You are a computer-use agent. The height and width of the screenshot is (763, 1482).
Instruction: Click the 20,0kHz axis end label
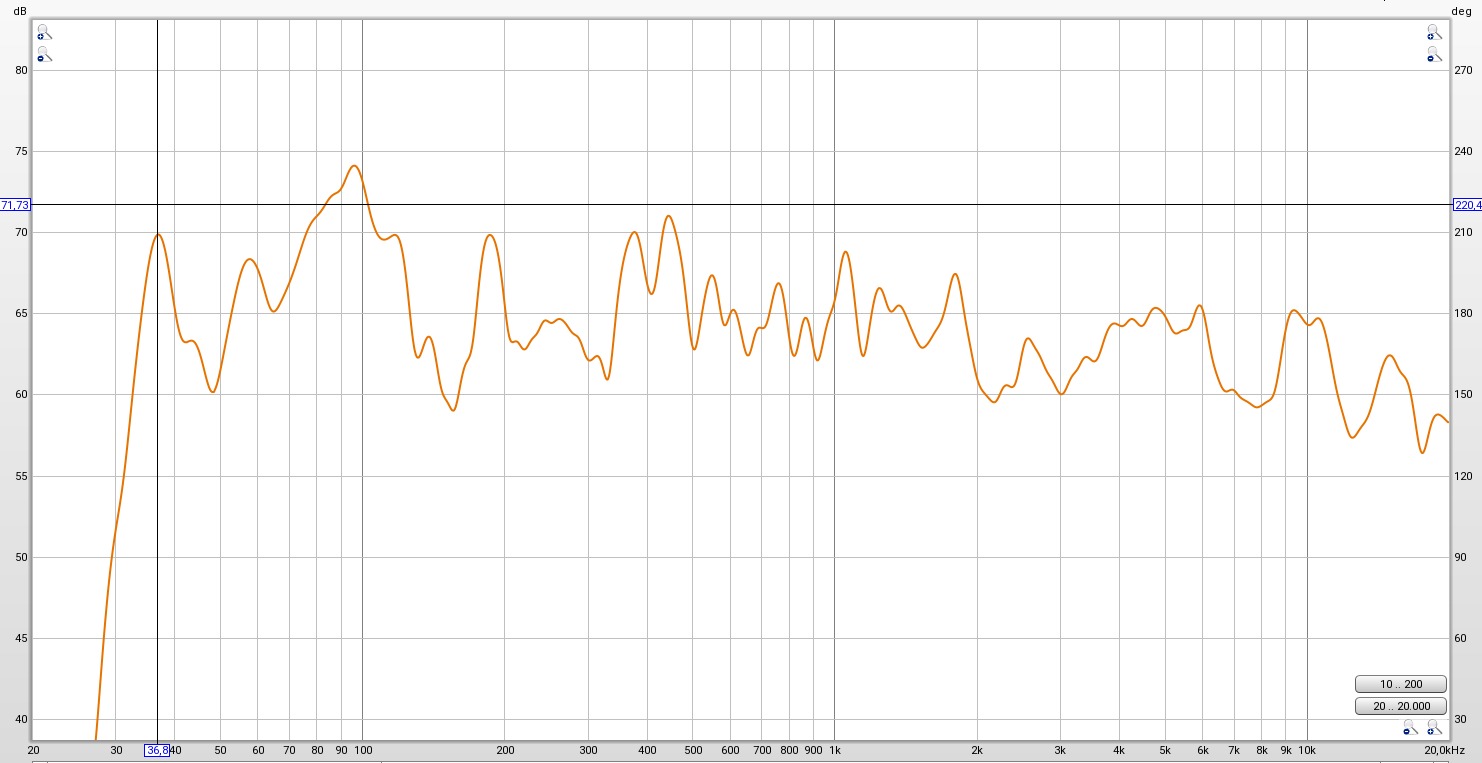[x=1445, y=750]
